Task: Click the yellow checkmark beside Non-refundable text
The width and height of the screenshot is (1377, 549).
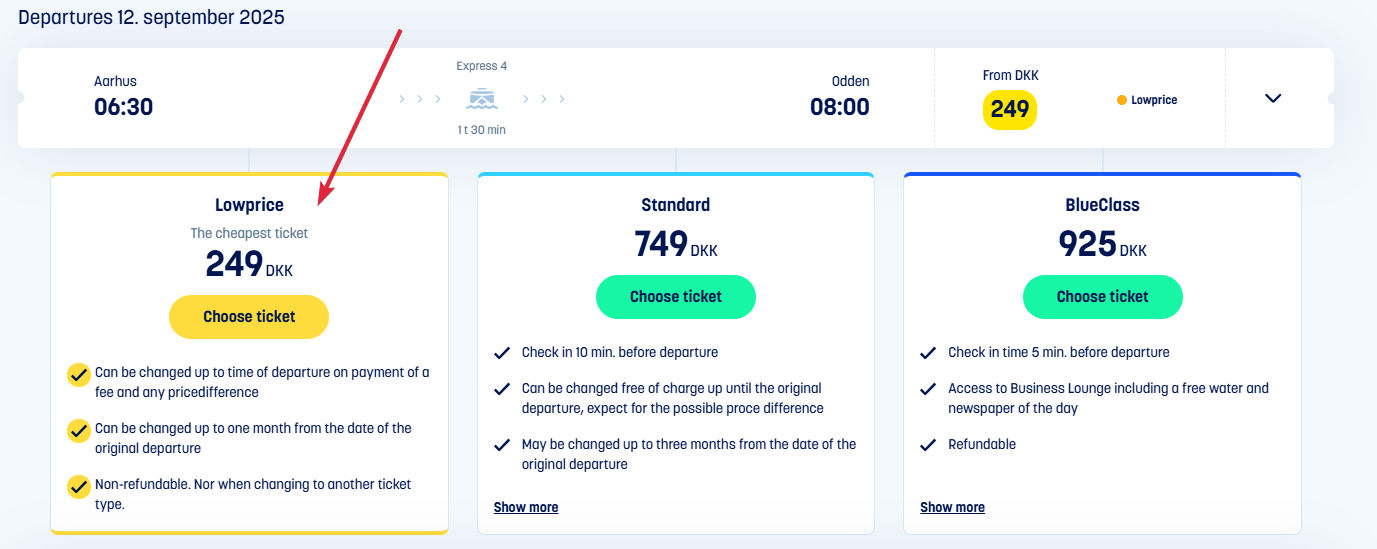Action: pyautogui.click(x=79, y=486)
